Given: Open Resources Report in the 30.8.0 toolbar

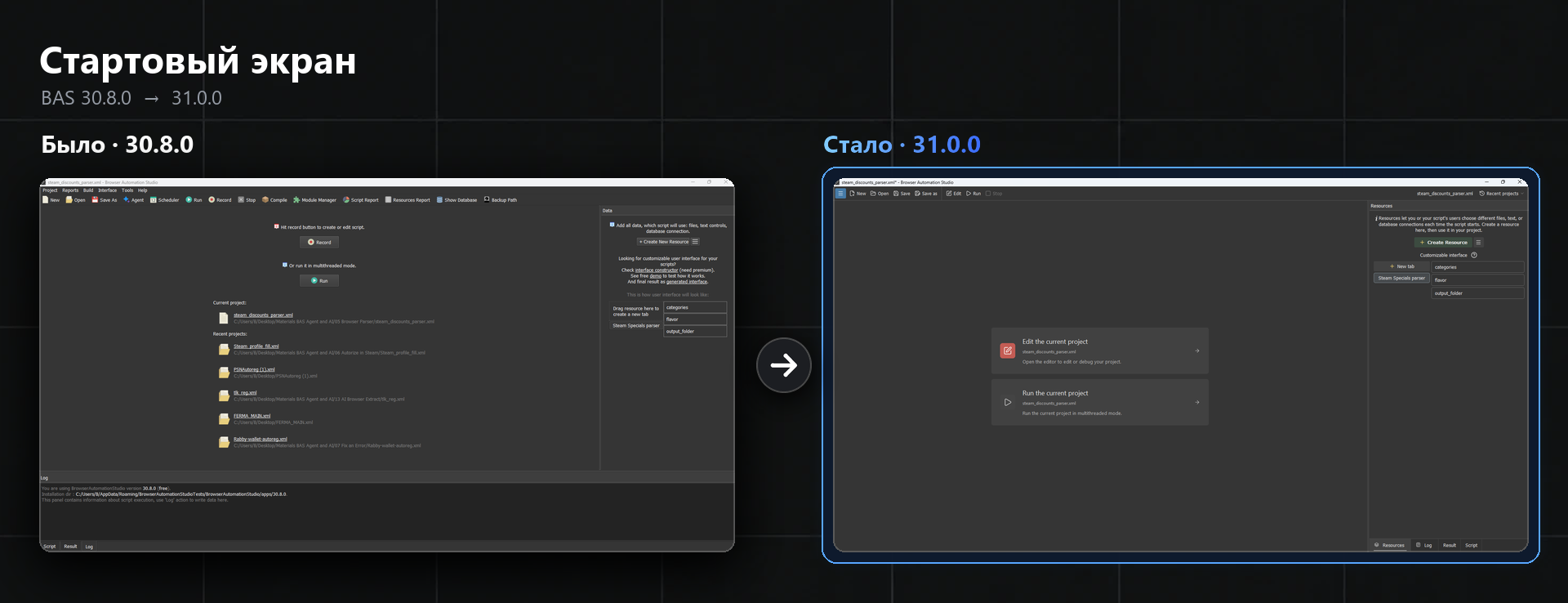Looking at the screenshot, I should (x=408, y=199).
